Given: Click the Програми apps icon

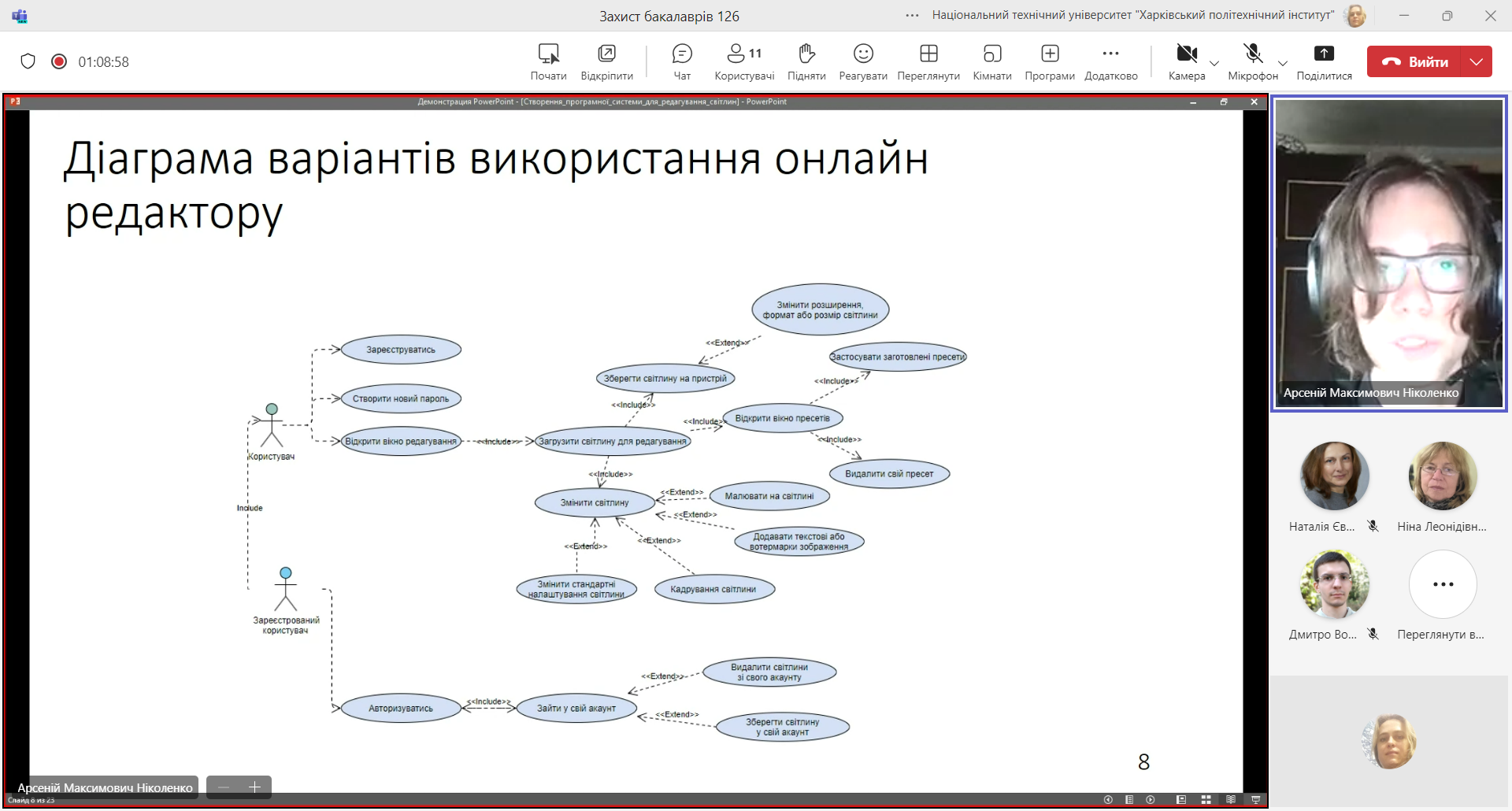Looking at the screenshot, I should click(1050, 54).
